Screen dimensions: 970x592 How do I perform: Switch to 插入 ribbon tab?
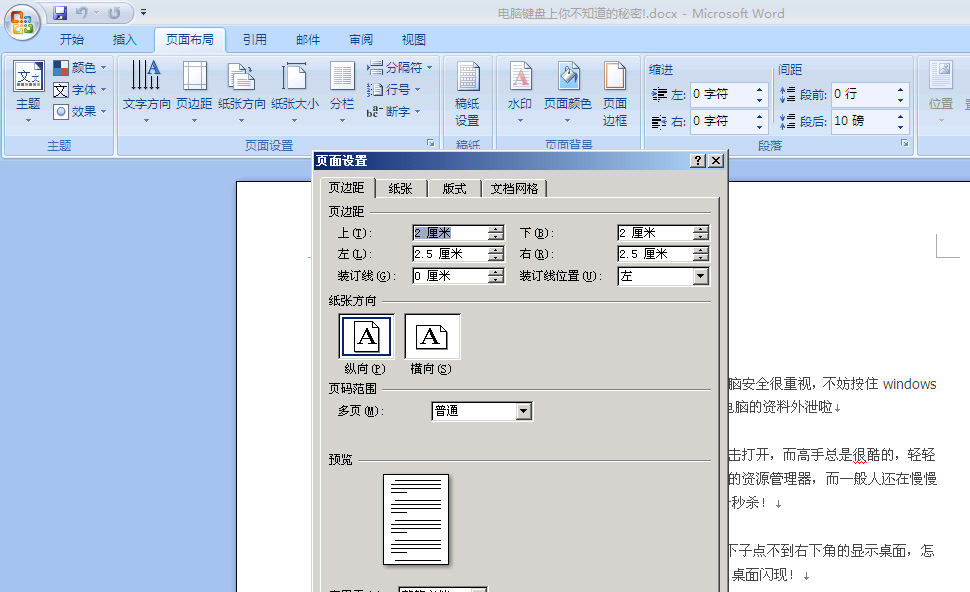point(124,40)
